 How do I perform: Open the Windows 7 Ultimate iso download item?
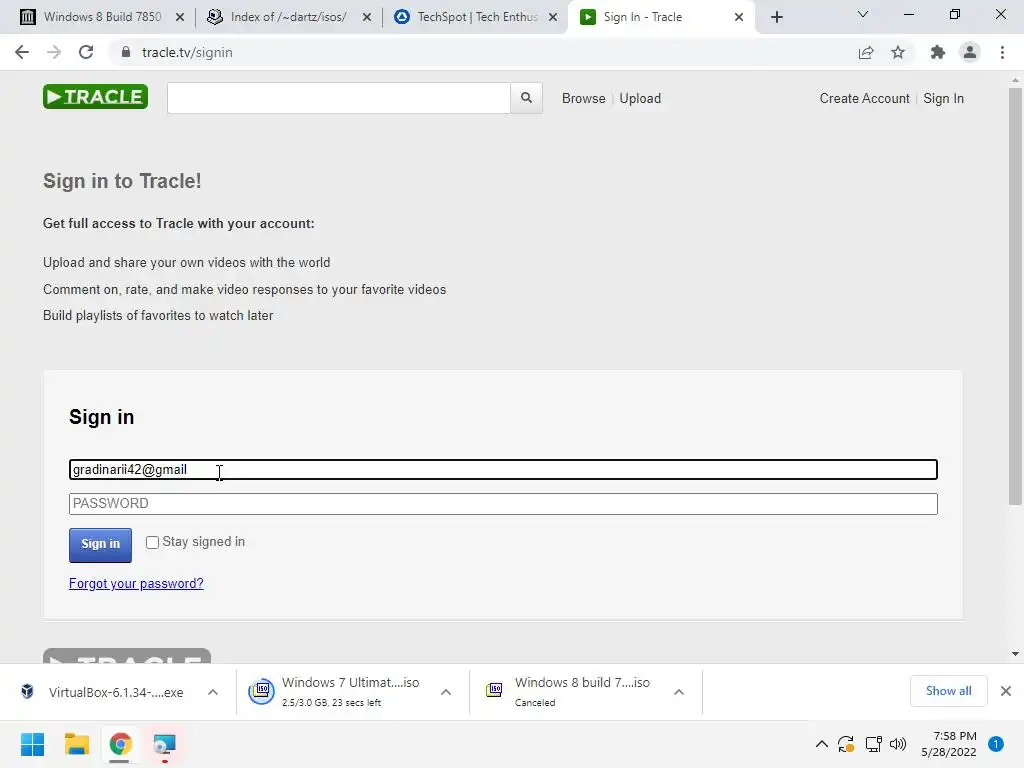coord(353,692)
